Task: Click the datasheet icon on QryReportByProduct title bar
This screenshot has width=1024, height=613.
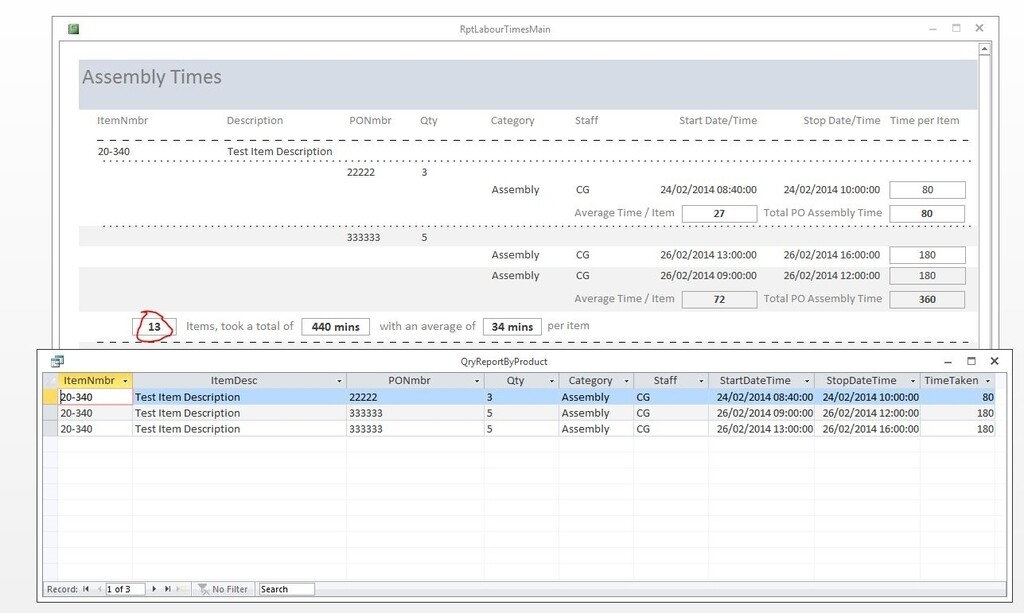Action: (x=57, y=360)
